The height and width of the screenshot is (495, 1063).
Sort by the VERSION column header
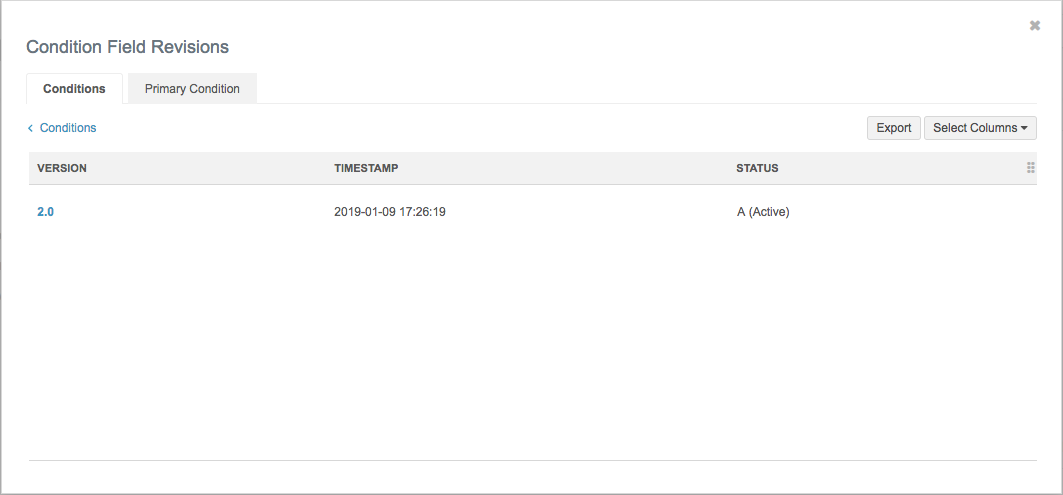(x=62, y=168)
